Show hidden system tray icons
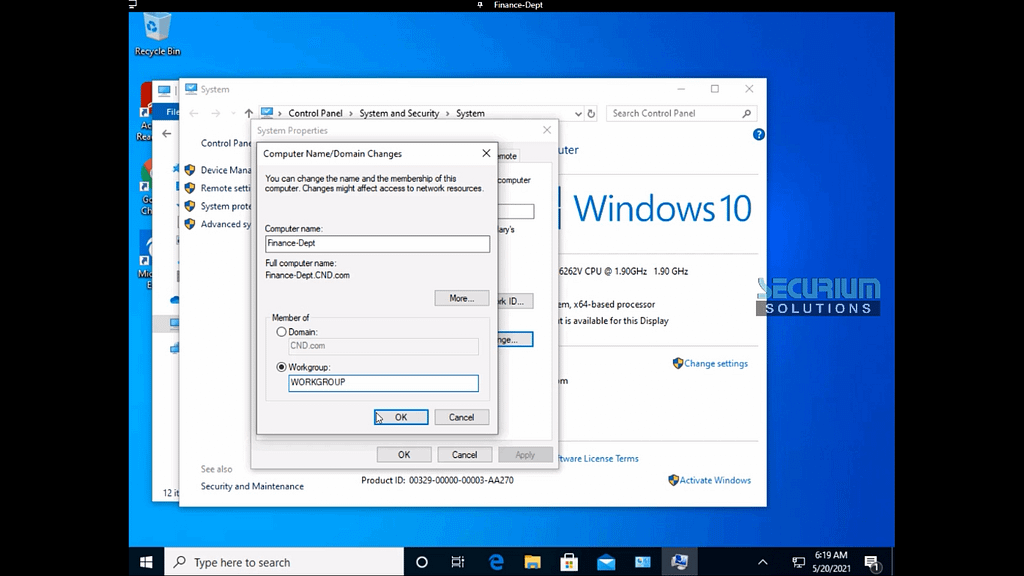 (x=762, y=562)
